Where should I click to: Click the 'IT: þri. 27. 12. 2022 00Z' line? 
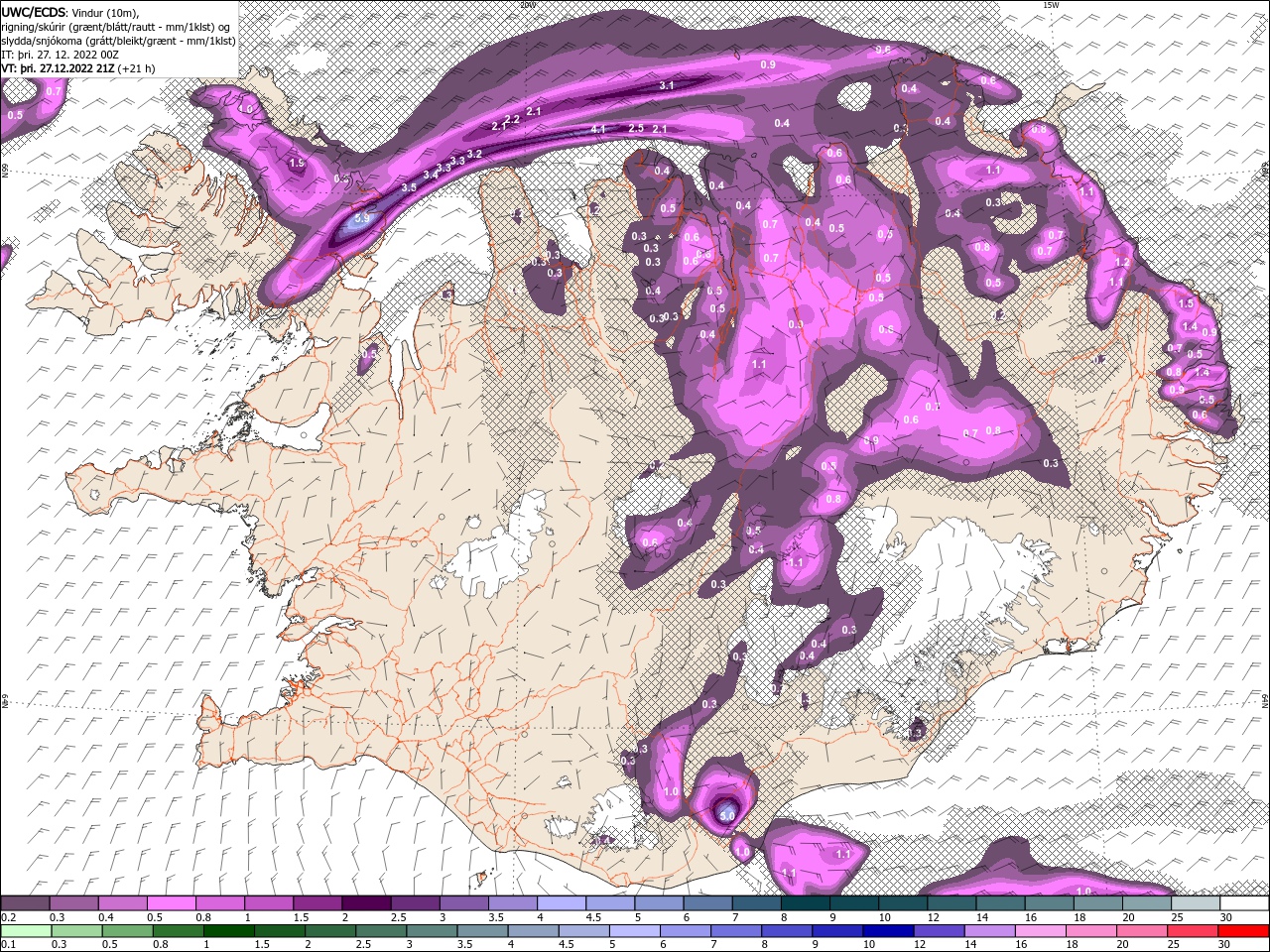tap(62, 55)
